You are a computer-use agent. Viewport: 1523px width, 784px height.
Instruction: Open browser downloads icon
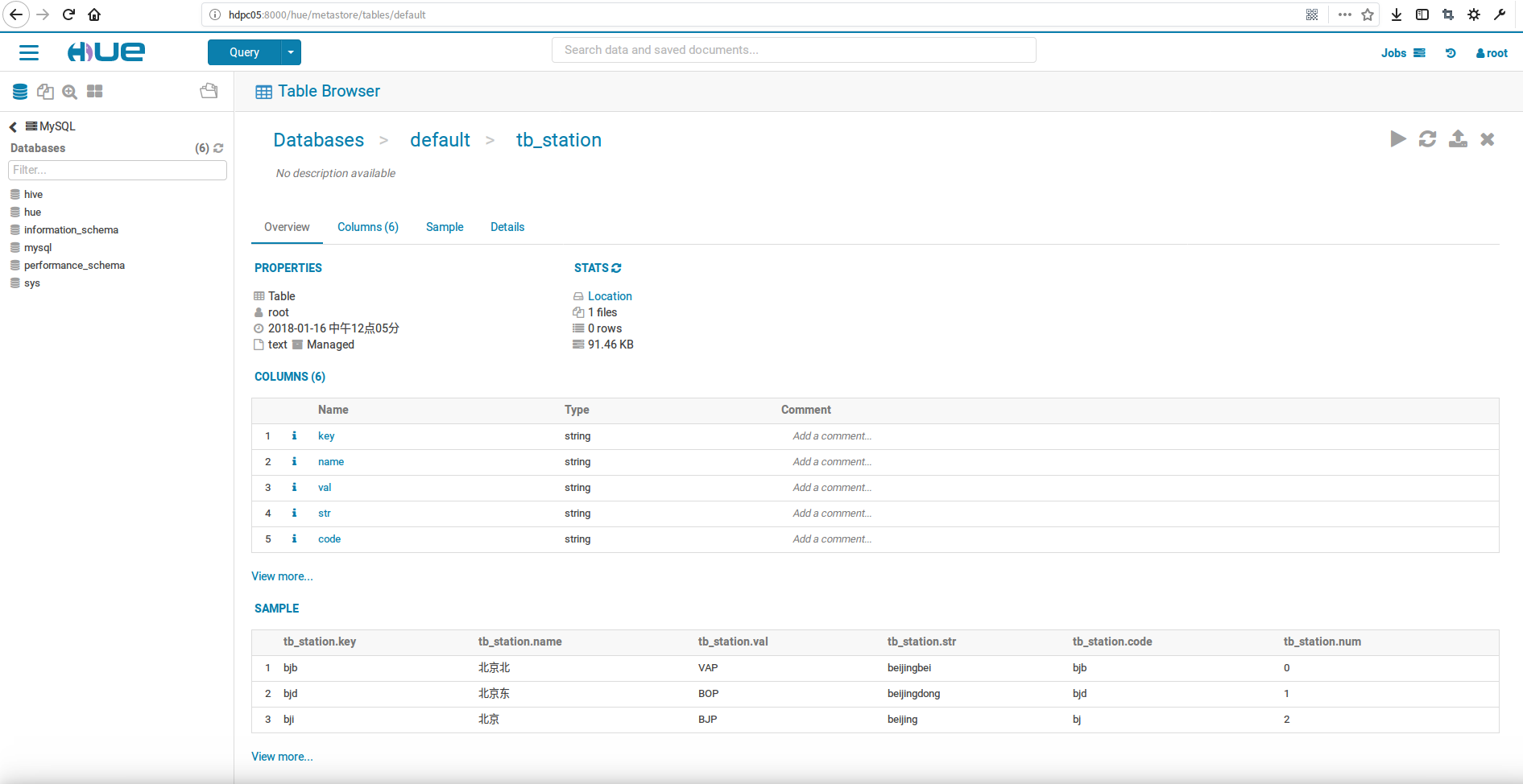(x=1397, y=14)
